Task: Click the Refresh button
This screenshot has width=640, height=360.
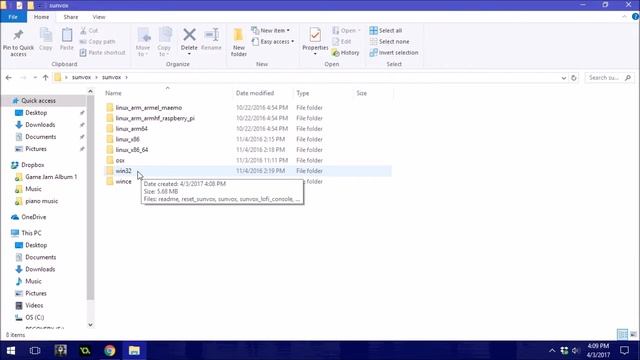Action: coord(574,78)
